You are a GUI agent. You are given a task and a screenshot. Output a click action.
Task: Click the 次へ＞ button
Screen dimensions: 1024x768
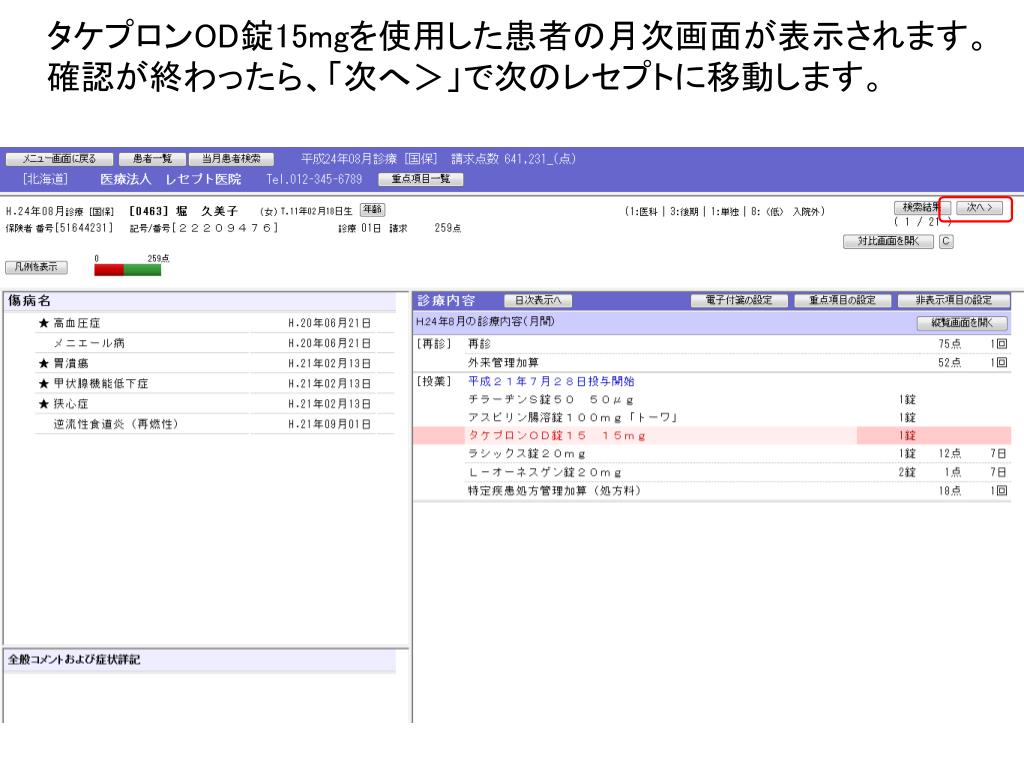pos(979,207)
